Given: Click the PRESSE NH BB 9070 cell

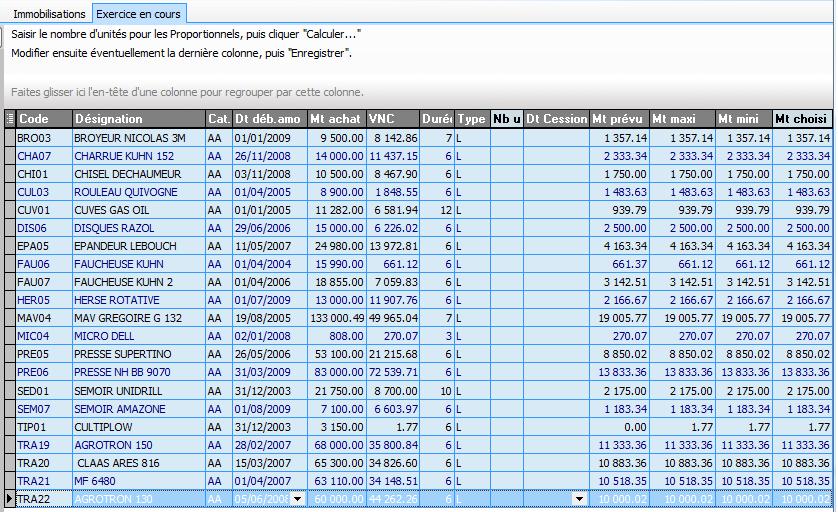Looking at the screenshot, I should click(x=138, y=372).
